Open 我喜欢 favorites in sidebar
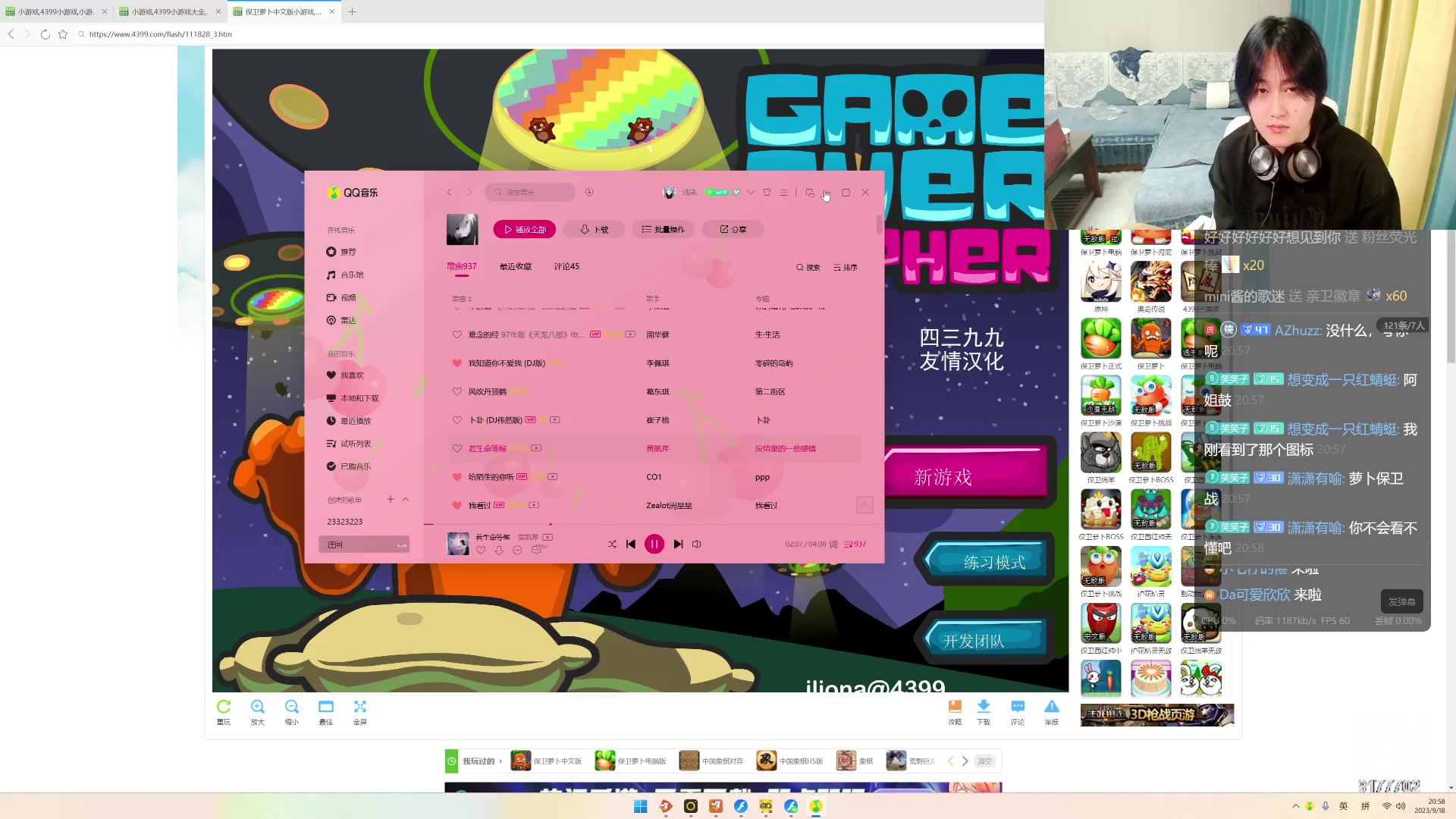The height and width of the screenshot is (819, 1456). [x=345, y=375]
